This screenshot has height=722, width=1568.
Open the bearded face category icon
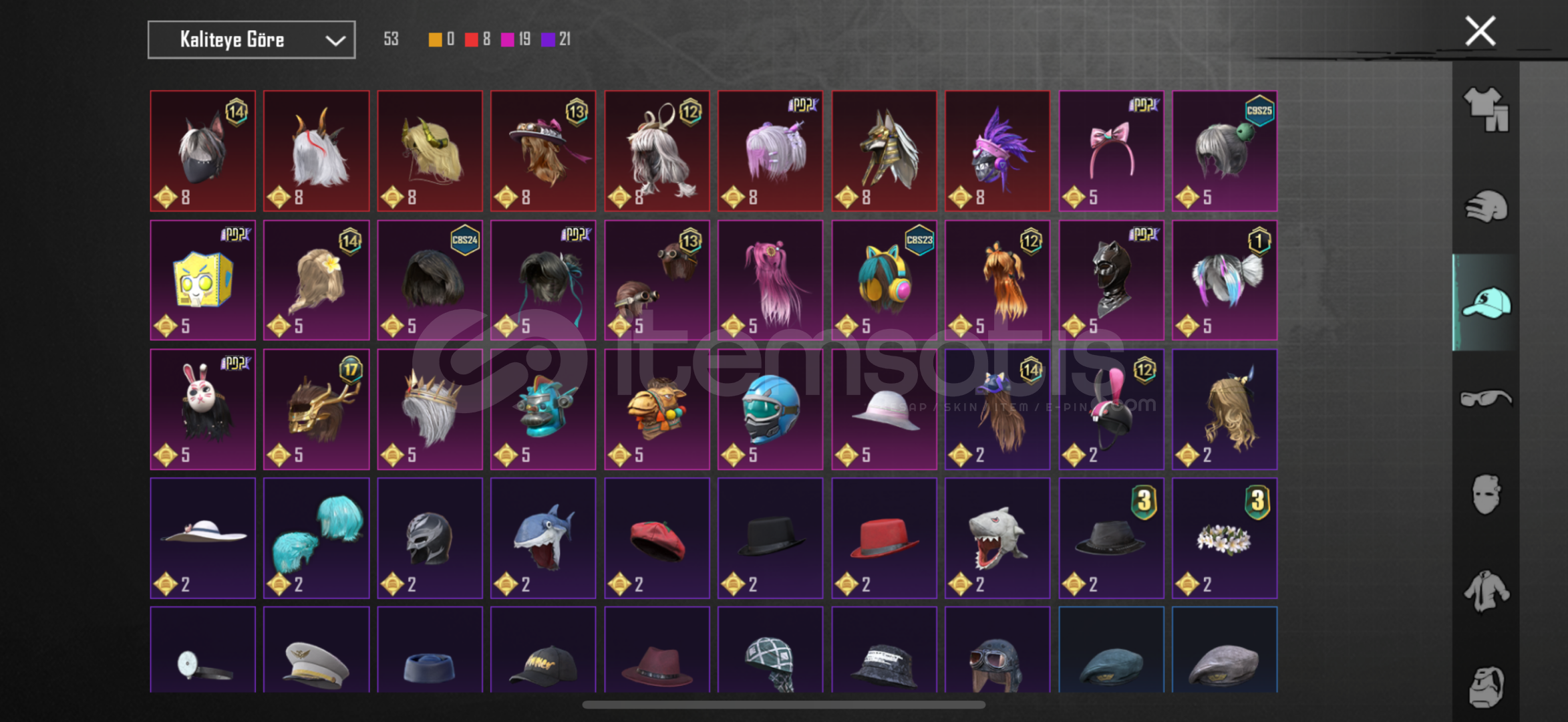click(x=1486, y=686)
